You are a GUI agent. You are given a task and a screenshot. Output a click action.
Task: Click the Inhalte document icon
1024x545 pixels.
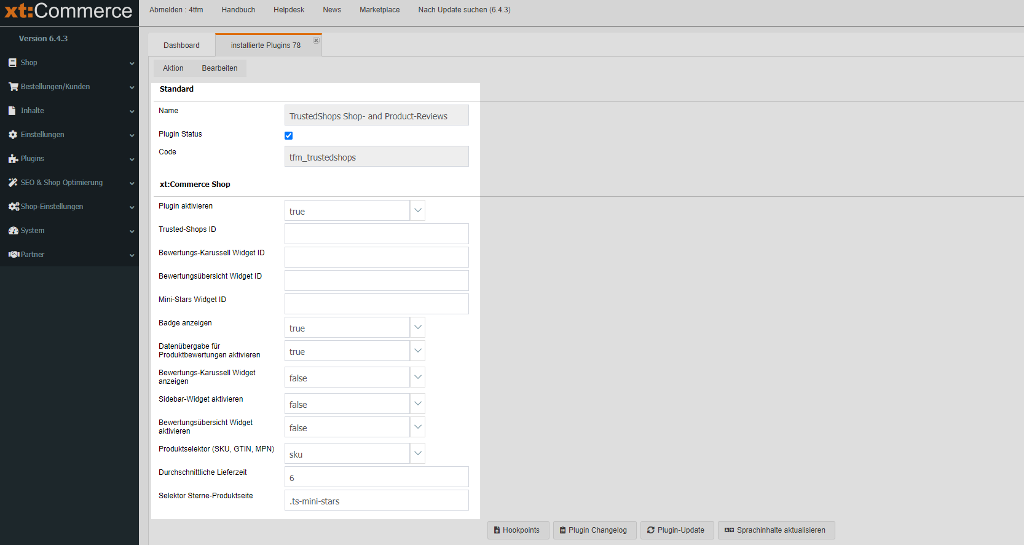12,110
